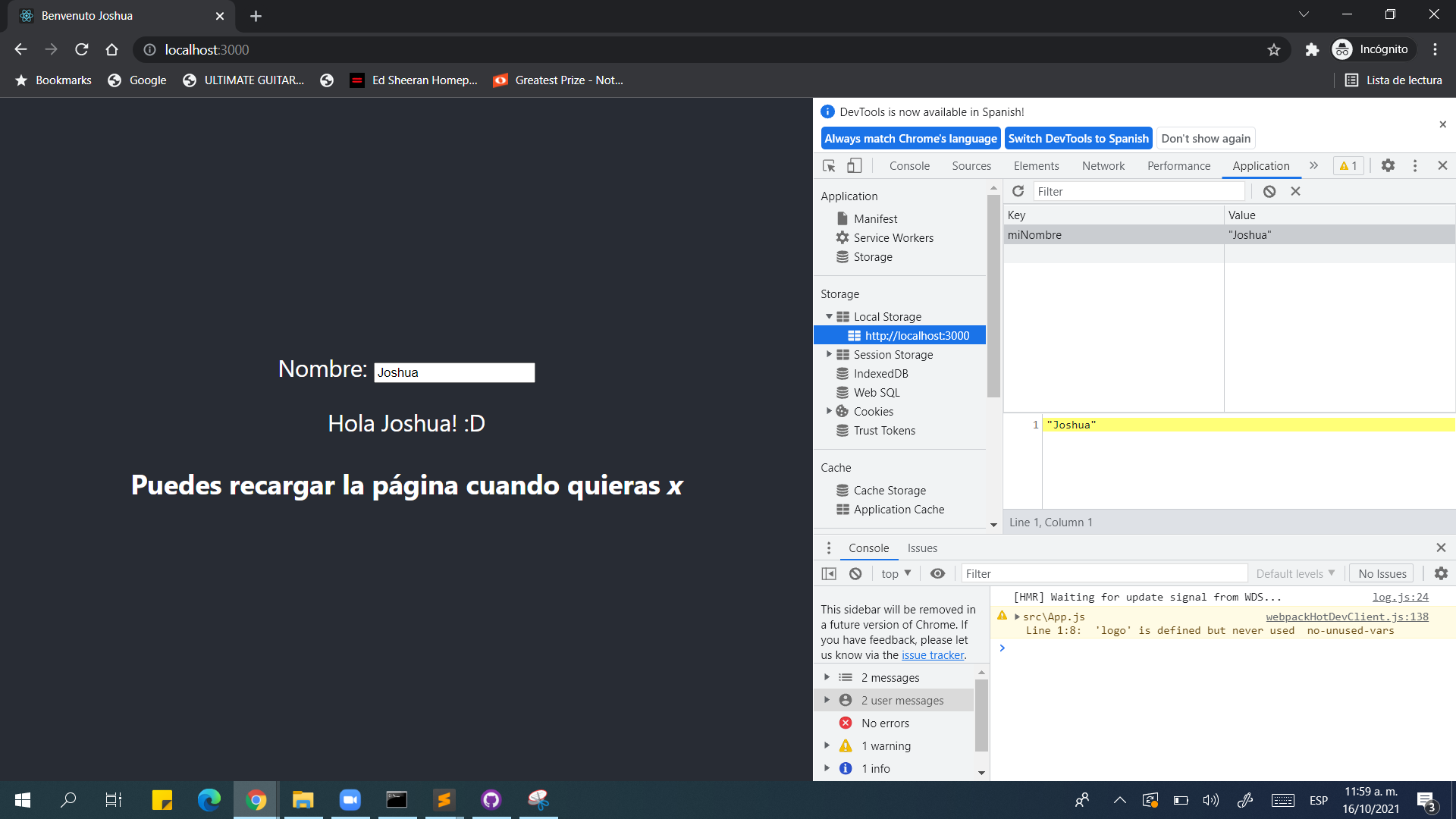
Task: Create a live expression with the eye icon
Action: [x=937, y=573]
